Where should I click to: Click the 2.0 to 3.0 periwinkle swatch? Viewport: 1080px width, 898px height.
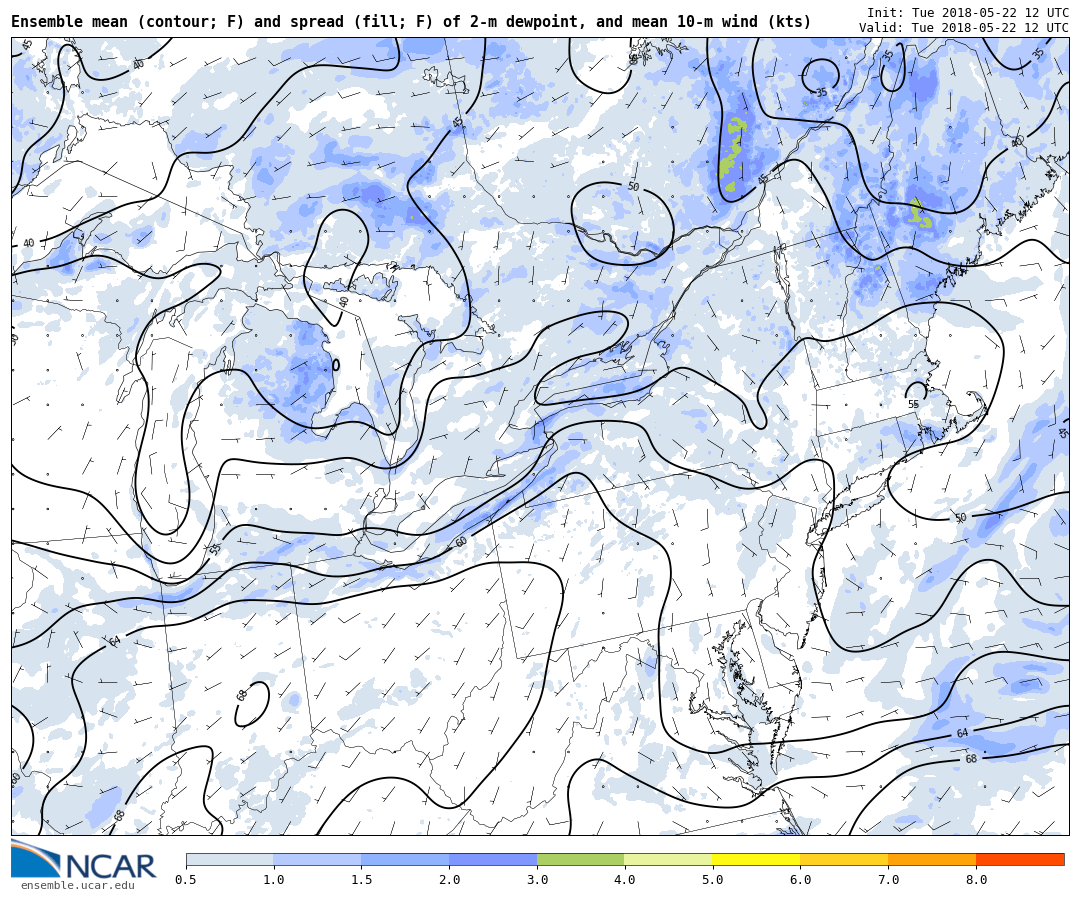click(493, 859)
